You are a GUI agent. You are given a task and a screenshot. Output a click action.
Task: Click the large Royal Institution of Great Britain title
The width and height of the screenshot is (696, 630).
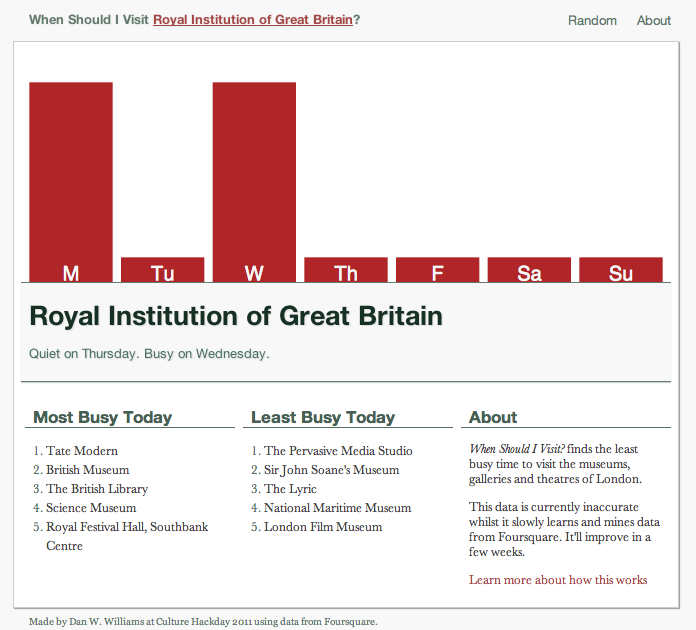(236, 316)
